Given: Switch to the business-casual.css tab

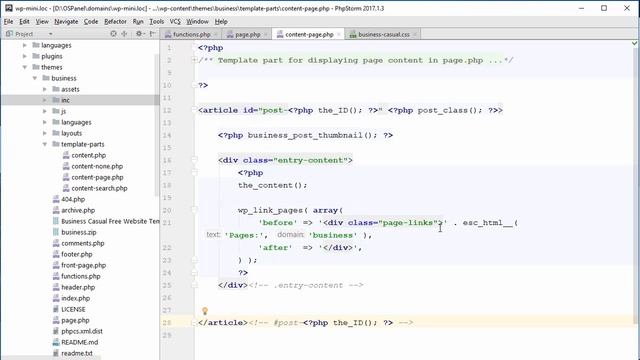Looking at the screenshot, I should 384,35.
